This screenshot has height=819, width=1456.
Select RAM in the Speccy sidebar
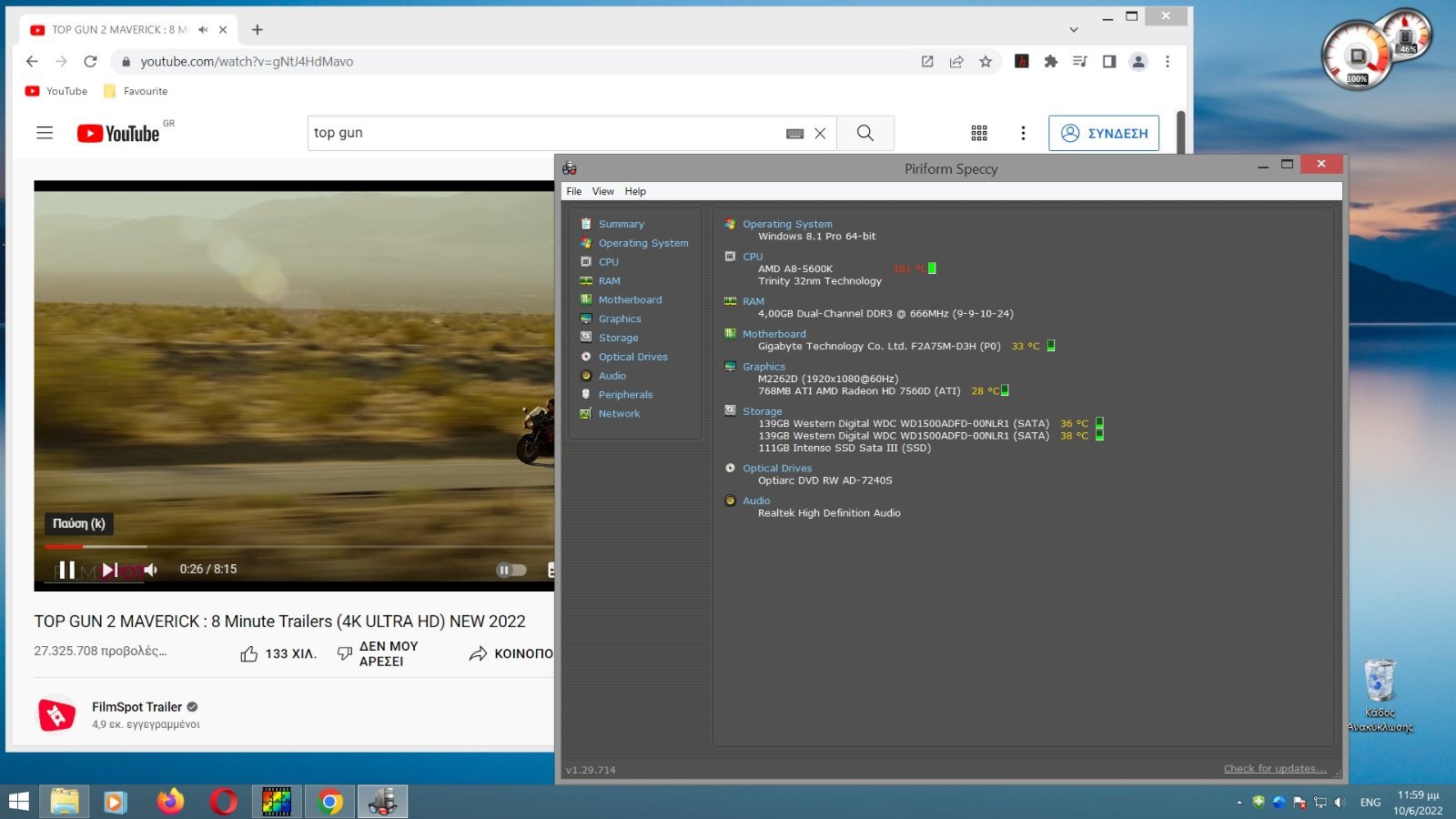tap(609, 281)
